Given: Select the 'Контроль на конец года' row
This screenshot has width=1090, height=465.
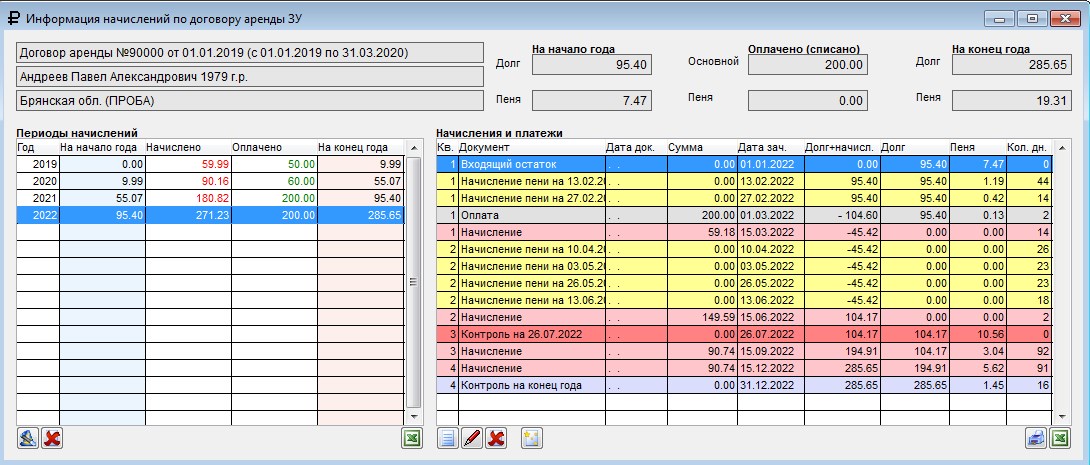Looking at the screenshot, I should 744,385.
